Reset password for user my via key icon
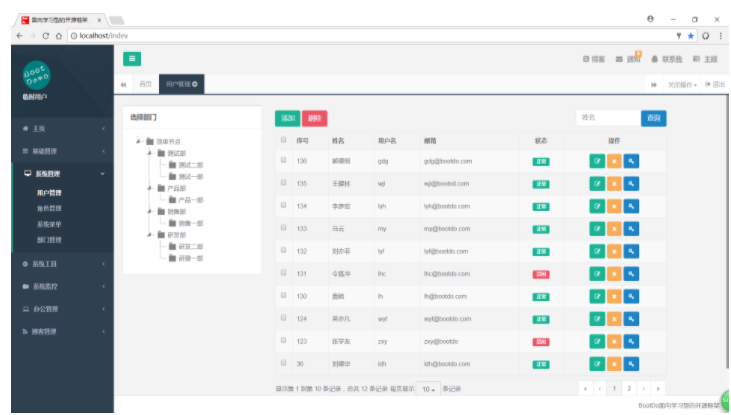 [631, 229]
